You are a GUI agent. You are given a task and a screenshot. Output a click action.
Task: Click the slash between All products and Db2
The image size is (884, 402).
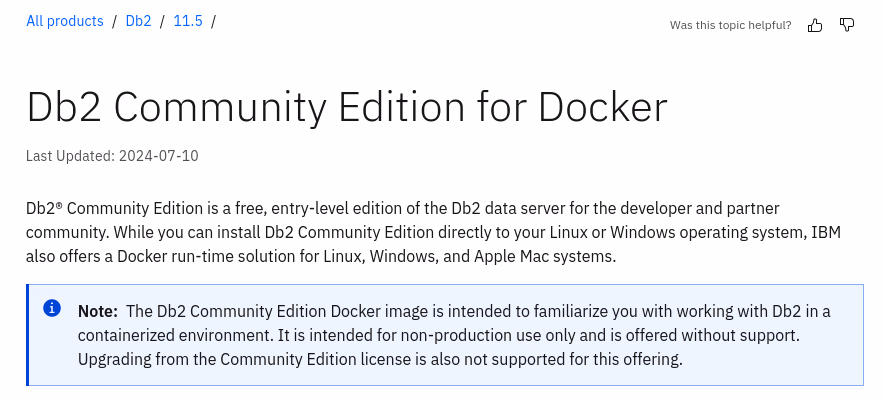[115, 21]
